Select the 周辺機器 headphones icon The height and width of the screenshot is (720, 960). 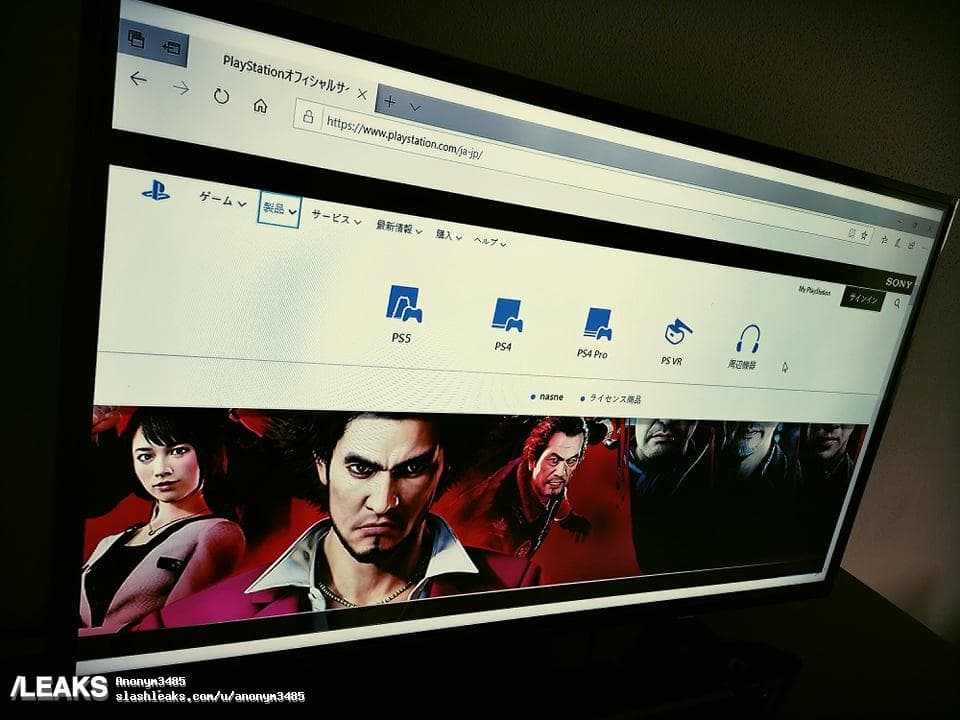click(x=748, y=339)
